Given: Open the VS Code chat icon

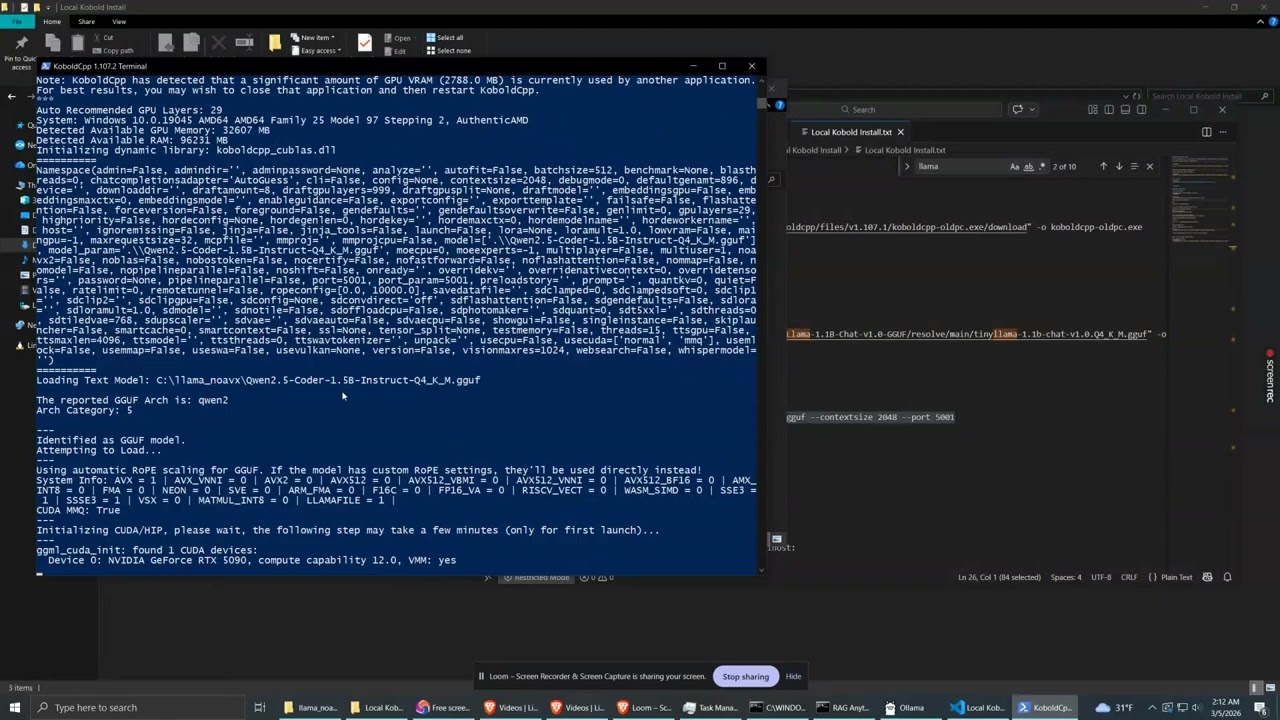Looking at the screenshot, I should (1017, 109).
